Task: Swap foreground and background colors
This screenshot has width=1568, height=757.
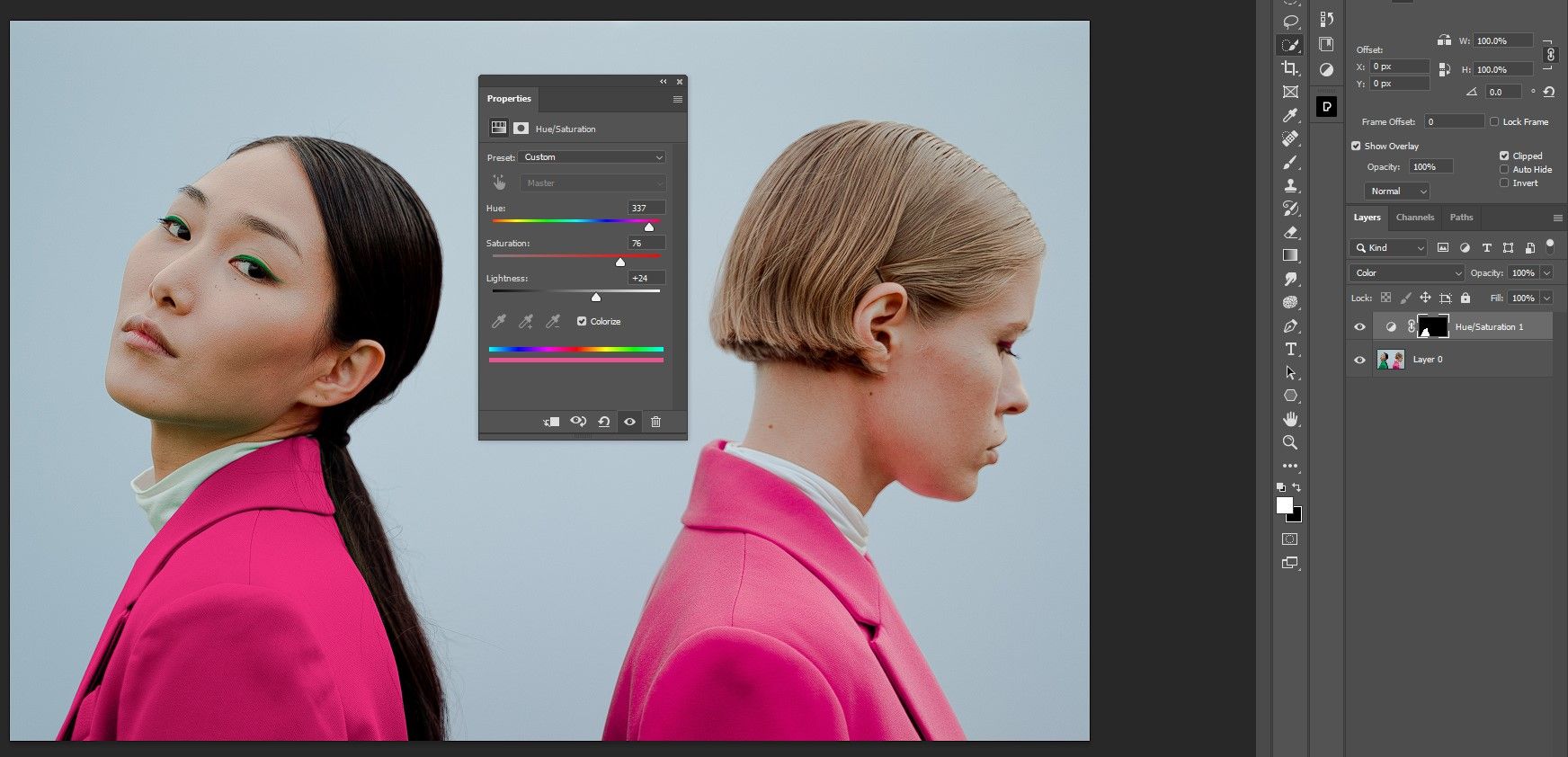Action: tap(1296, 487)
